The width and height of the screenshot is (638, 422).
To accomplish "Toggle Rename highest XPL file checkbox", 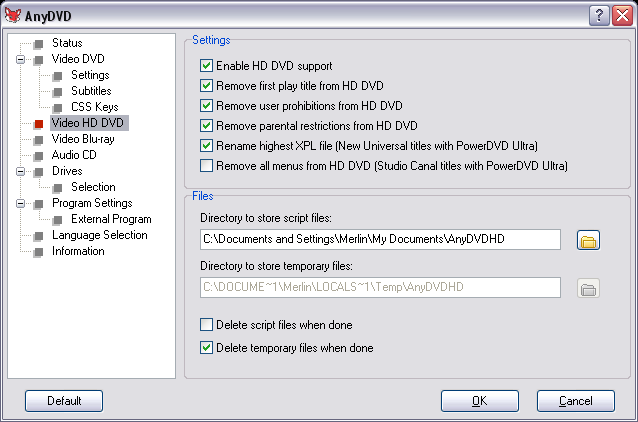I will [206, 146].
